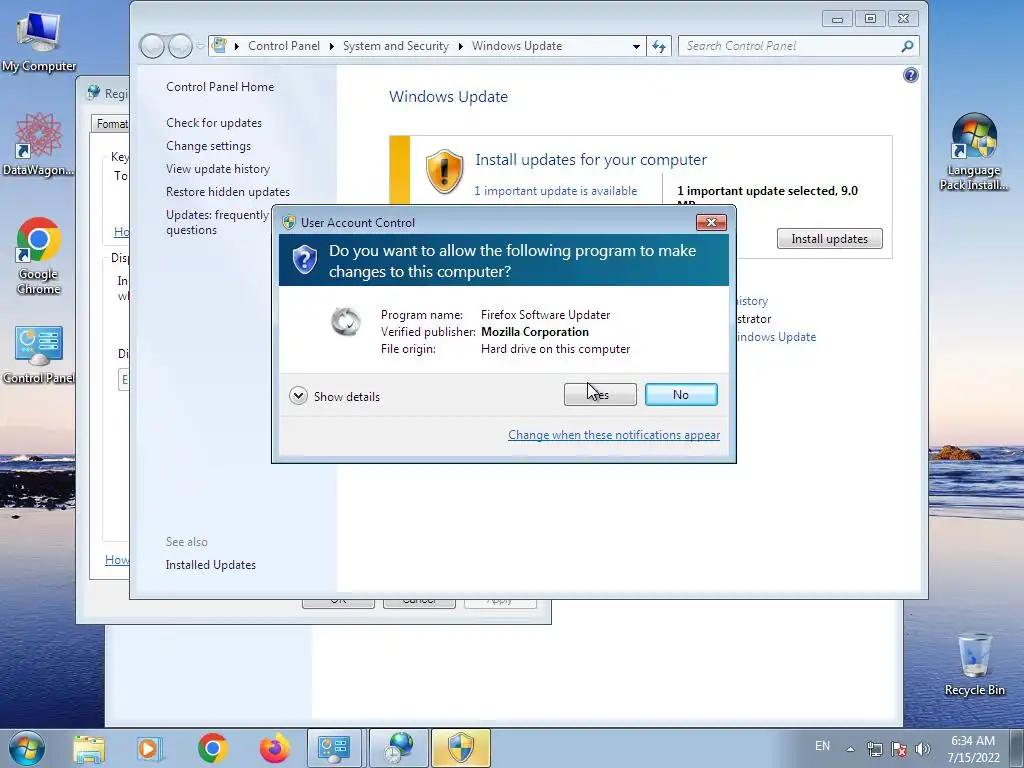Click the Windows Update warning shield icon
Screen dimensions: 1024x768
click(444, 171)
